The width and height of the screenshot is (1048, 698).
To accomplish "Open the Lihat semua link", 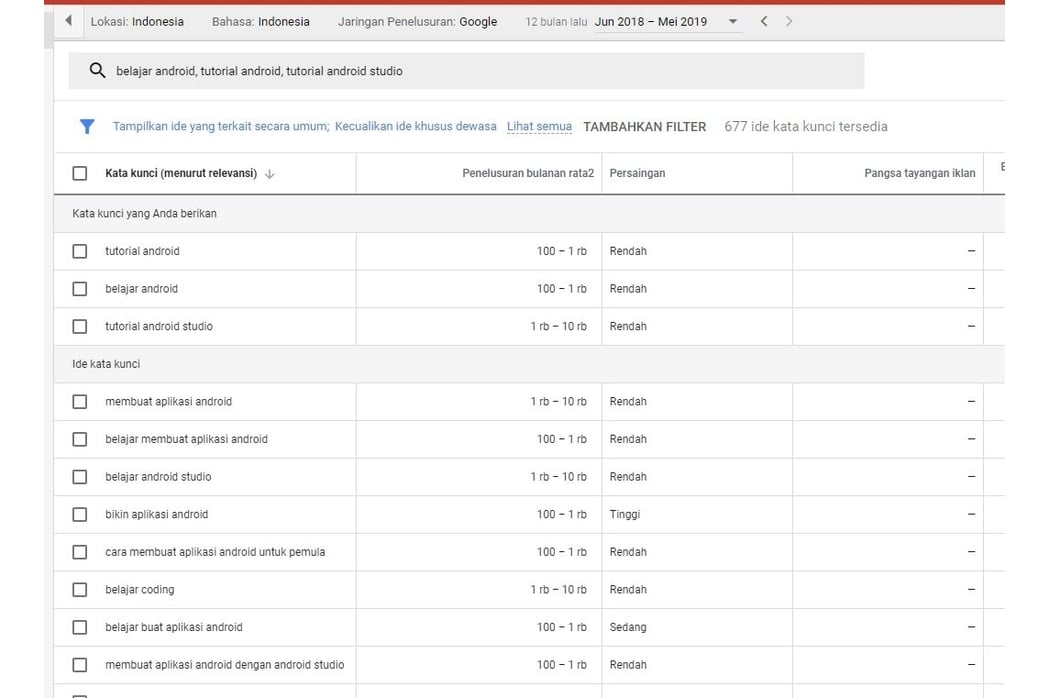I will click(539, 126).
